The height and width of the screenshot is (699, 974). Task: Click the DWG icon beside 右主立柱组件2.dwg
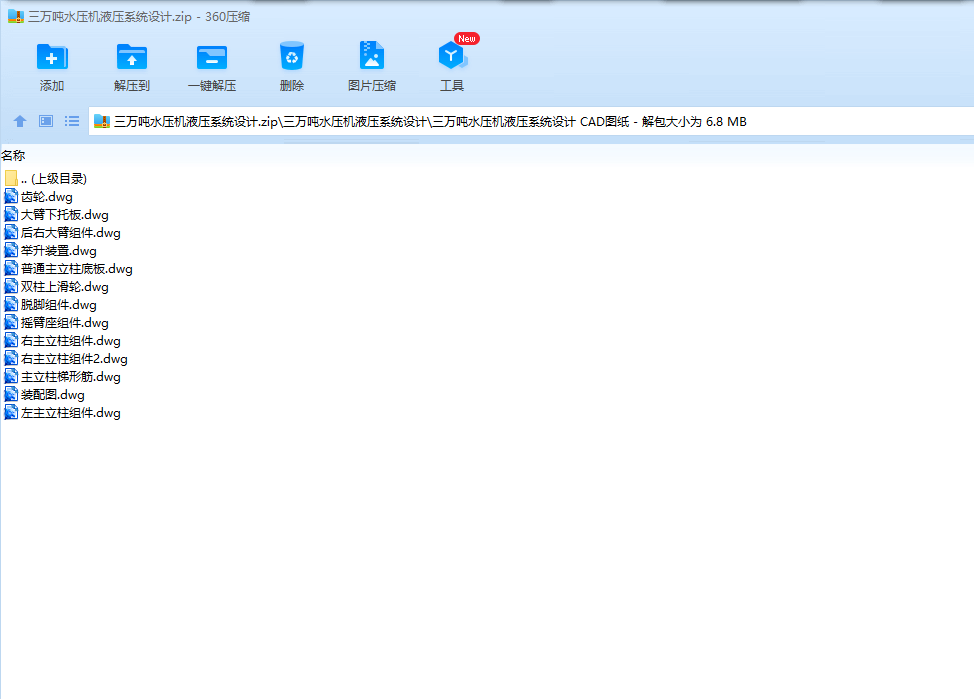(x=11, y=359)
